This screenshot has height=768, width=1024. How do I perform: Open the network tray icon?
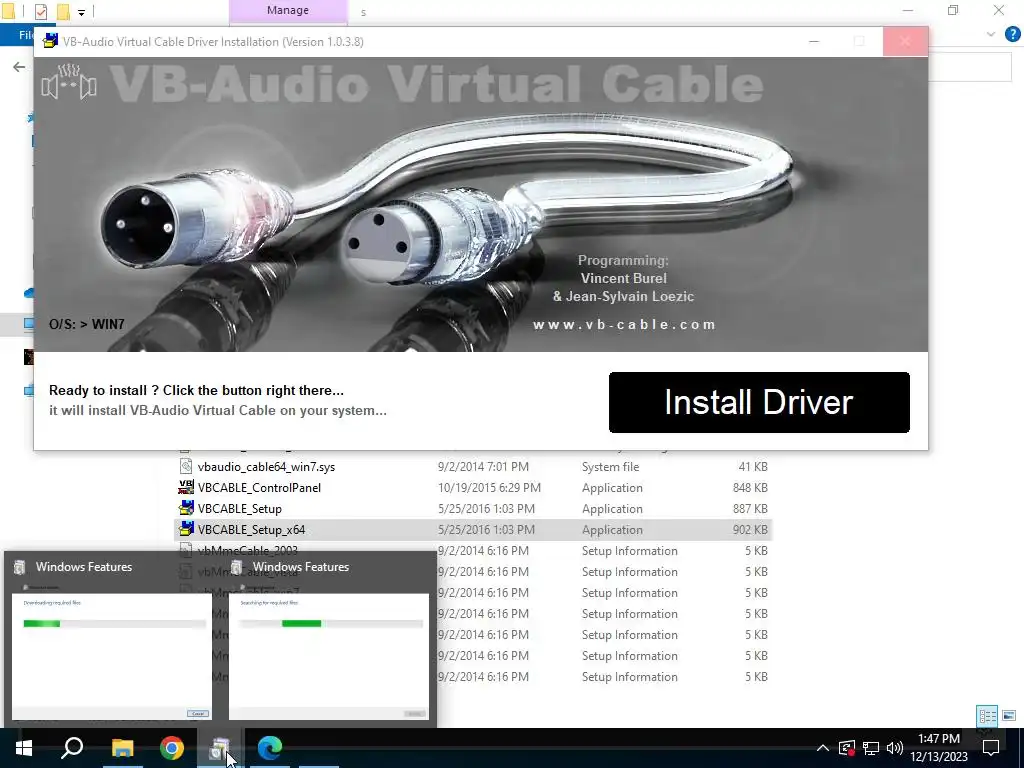coord(871,748)
